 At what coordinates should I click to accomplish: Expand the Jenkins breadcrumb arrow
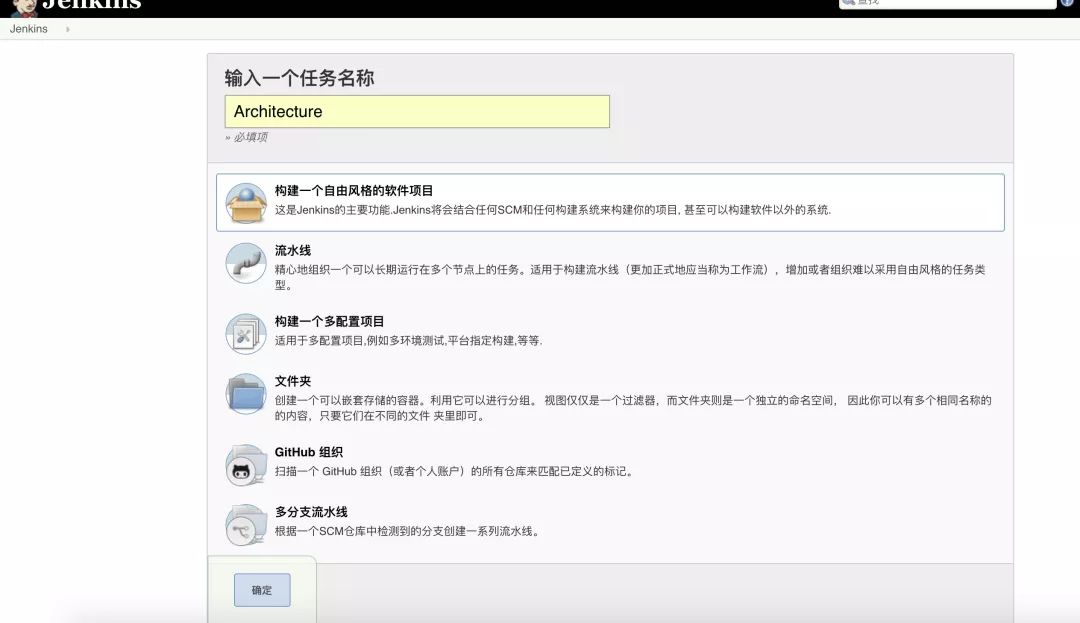pyautogui.click(x=68, y=29)
